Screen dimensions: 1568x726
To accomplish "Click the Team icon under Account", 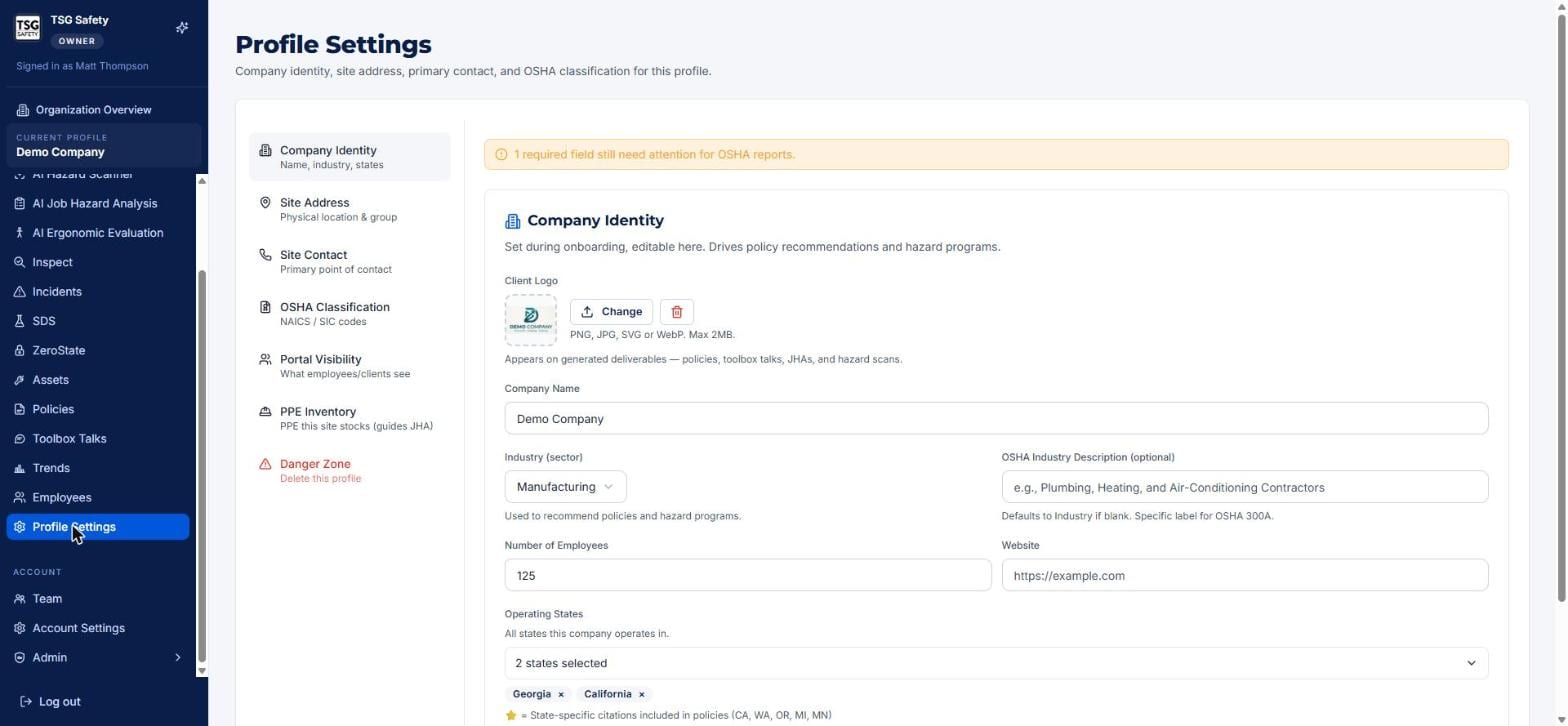I will coord(20,599).
